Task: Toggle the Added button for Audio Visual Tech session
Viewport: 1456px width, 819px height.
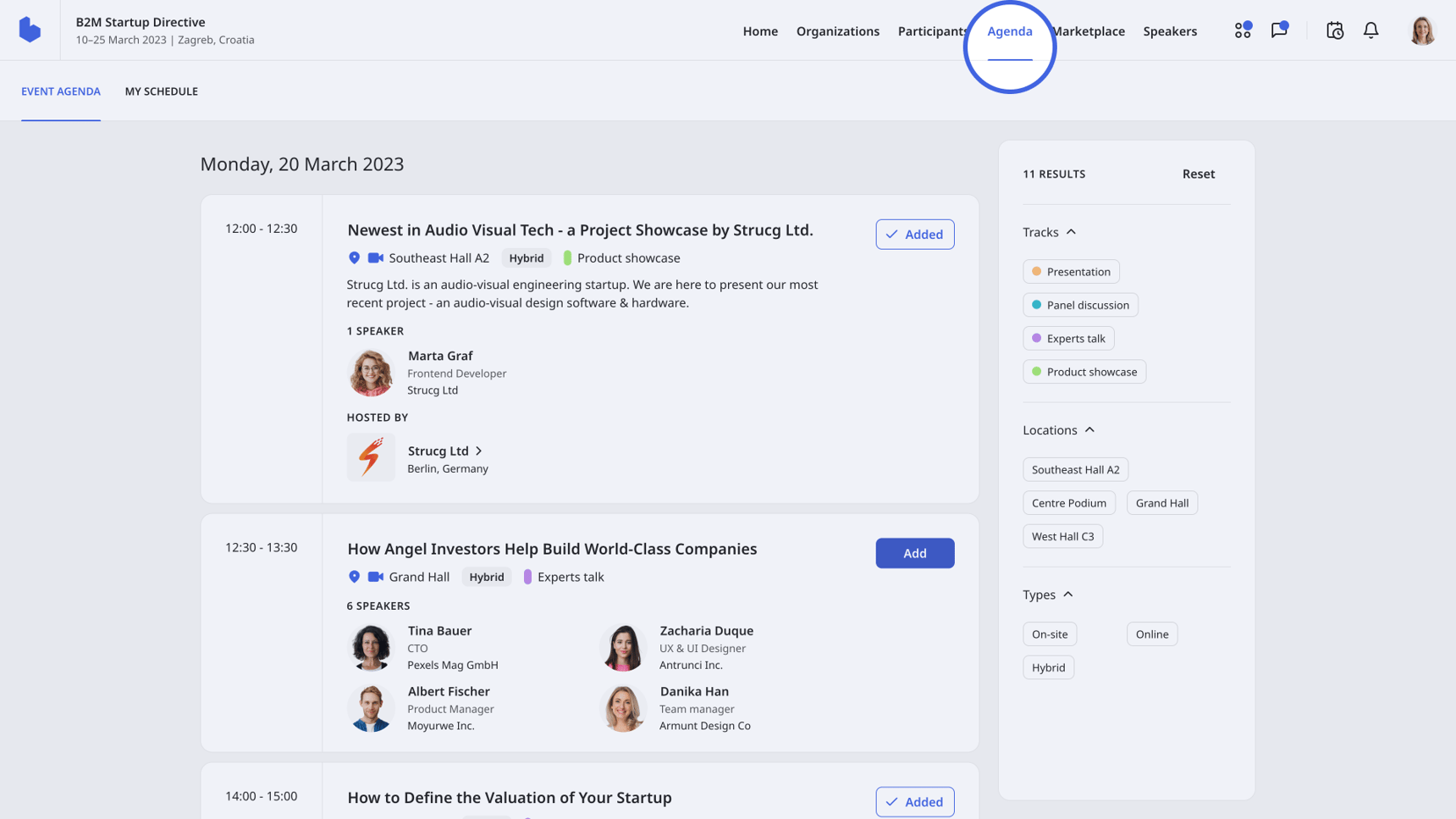Action: (x=914, y=235)
